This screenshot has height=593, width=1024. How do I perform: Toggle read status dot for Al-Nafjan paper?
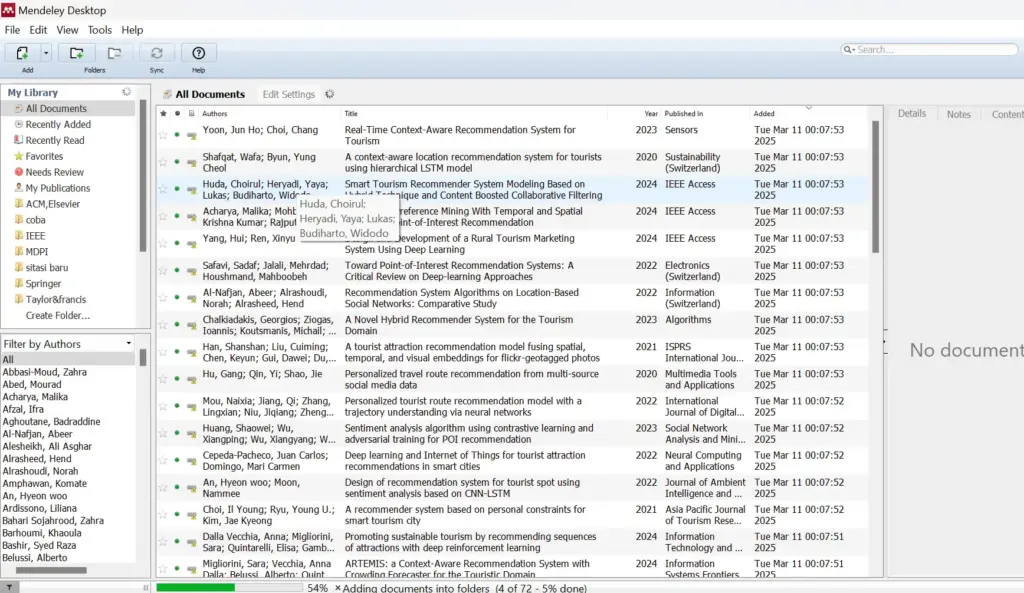(x=177, y=298)
